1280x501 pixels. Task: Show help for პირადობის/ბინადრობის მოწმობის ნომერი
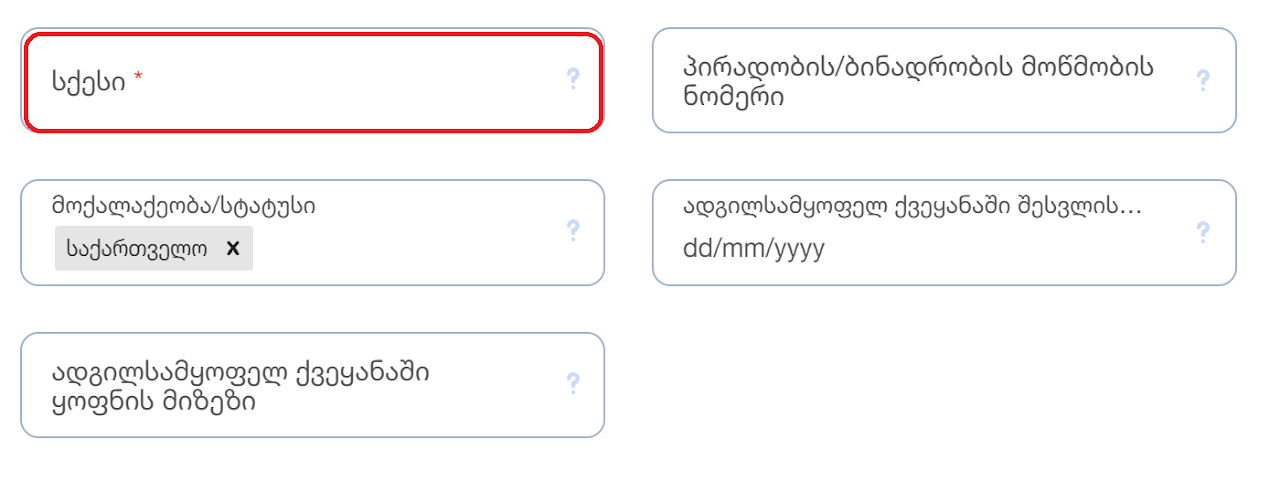(1203, 80)
